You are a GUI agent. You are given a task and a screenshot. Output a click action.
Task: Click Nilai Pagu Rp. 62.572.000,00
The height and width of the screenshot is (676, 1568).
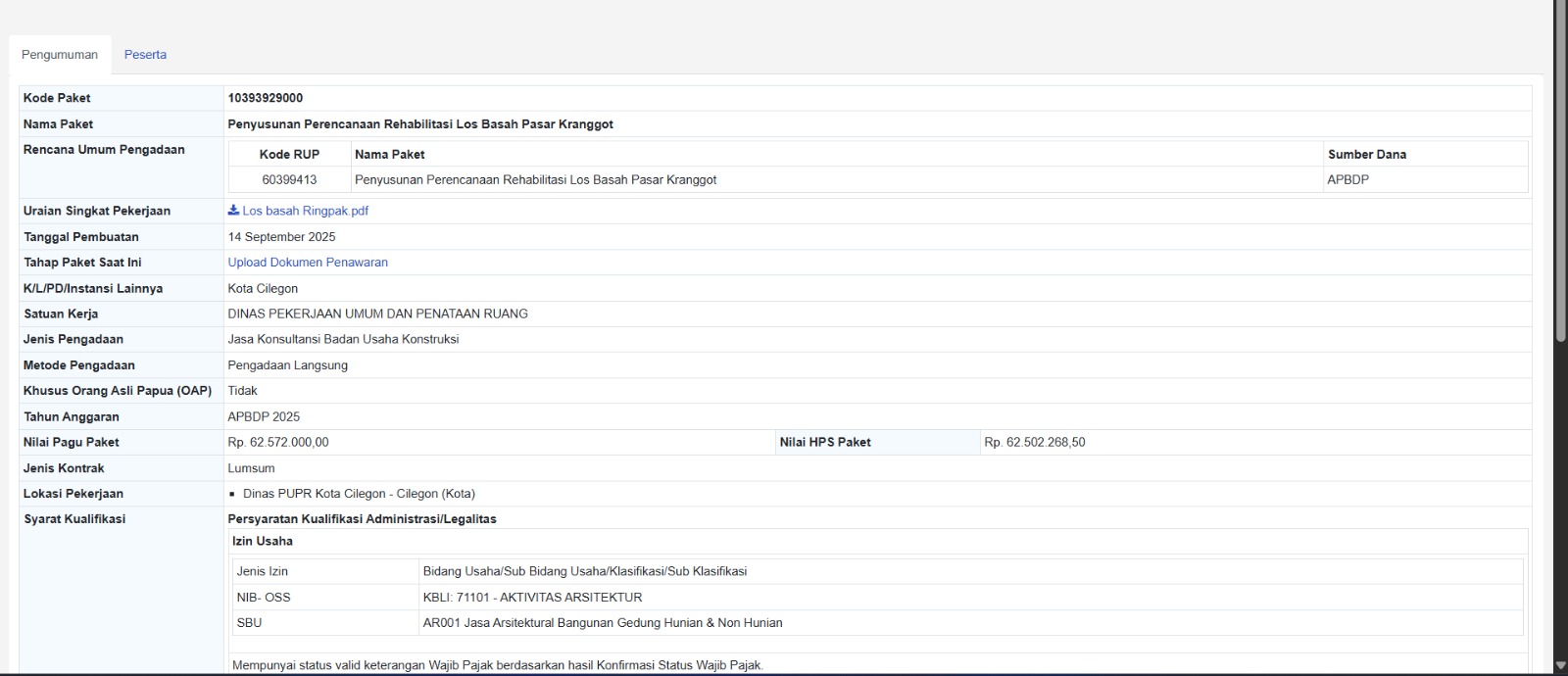coord(278,443)
